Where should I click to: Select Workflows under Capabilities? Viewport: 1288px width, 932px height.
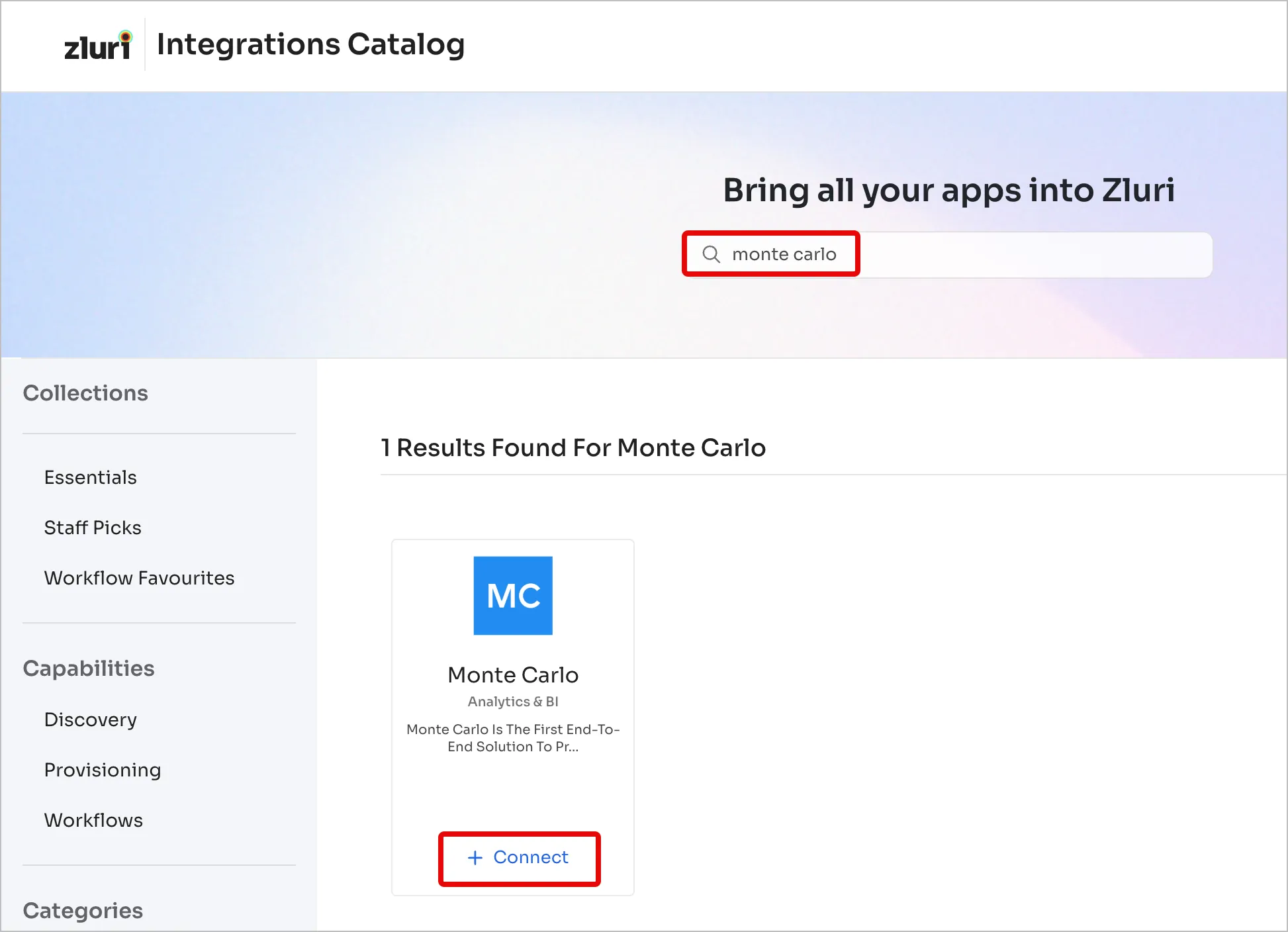tap(93, 820)
